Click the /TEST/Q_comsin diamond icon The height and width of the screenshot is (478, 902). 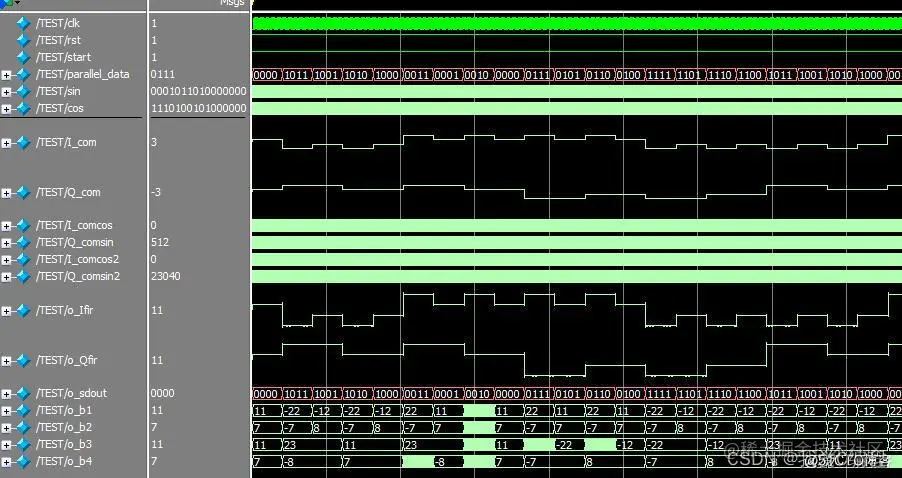pyautogui.click(x=23, y=242)
